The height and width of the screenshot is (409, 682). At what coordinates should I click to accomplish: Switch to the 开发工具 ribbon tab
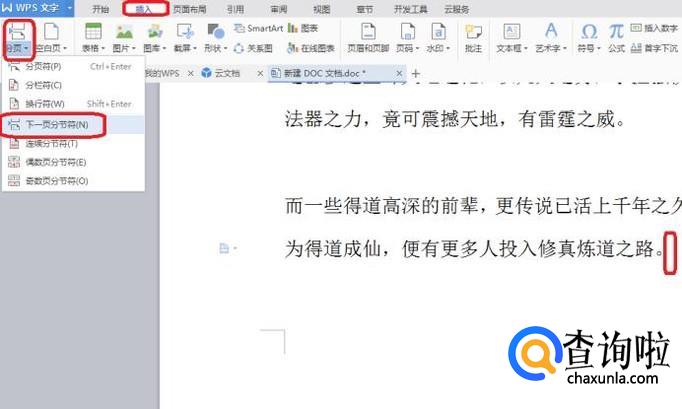click(410, 9)
